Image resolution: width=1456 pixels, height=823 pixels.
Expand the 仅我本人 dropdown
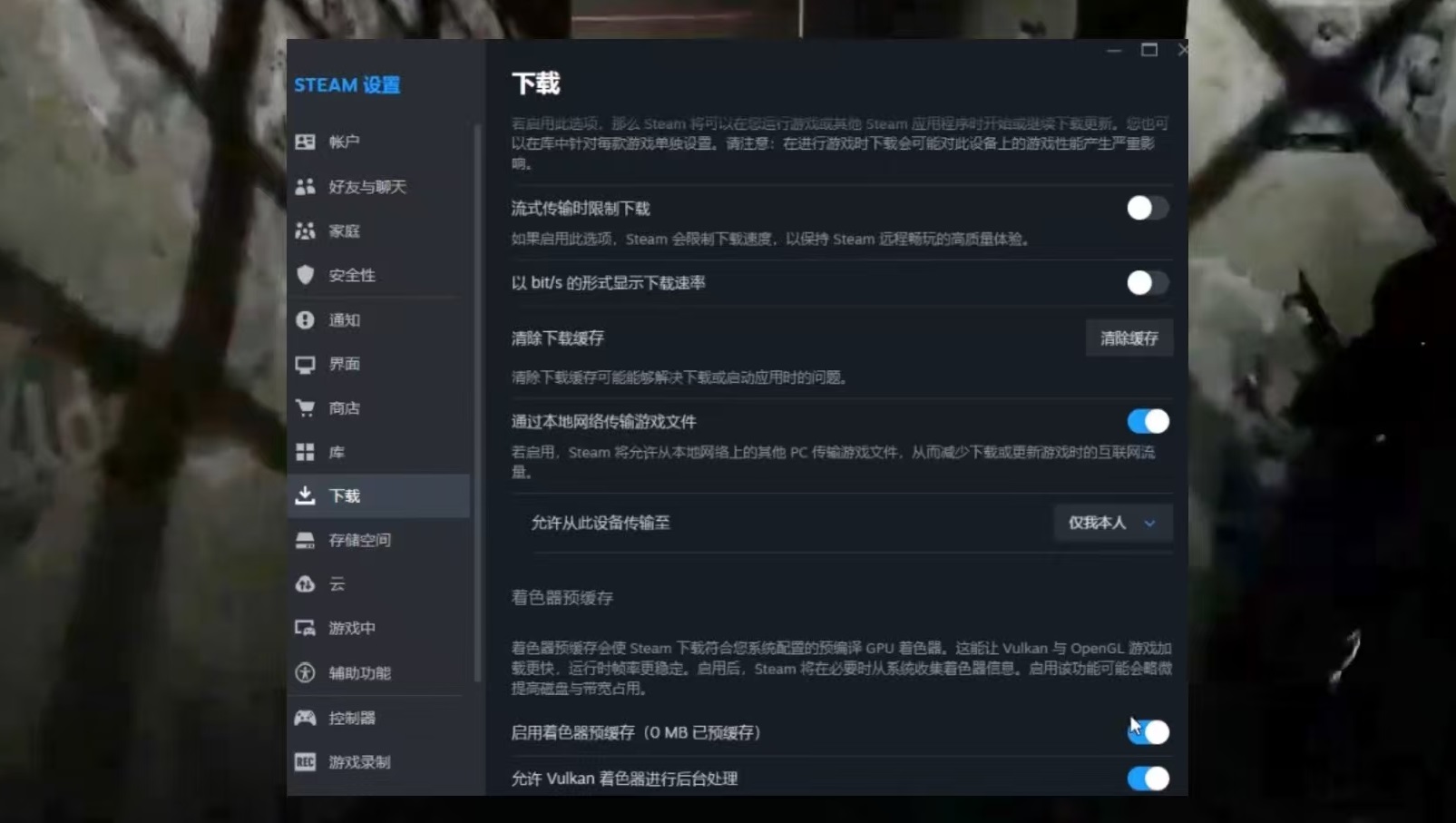(1112, 523)
